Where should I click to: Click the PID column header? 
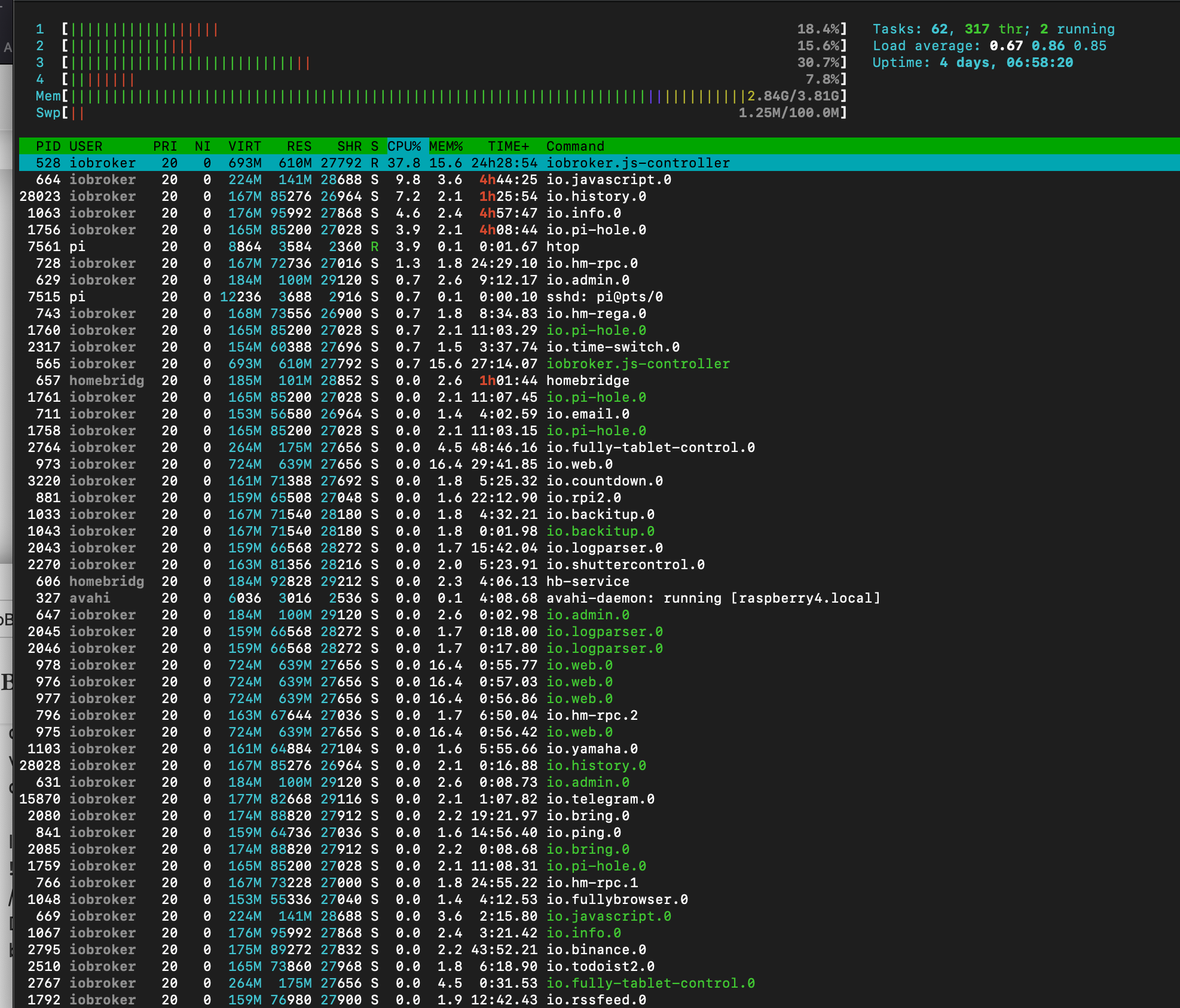[48, 146]
